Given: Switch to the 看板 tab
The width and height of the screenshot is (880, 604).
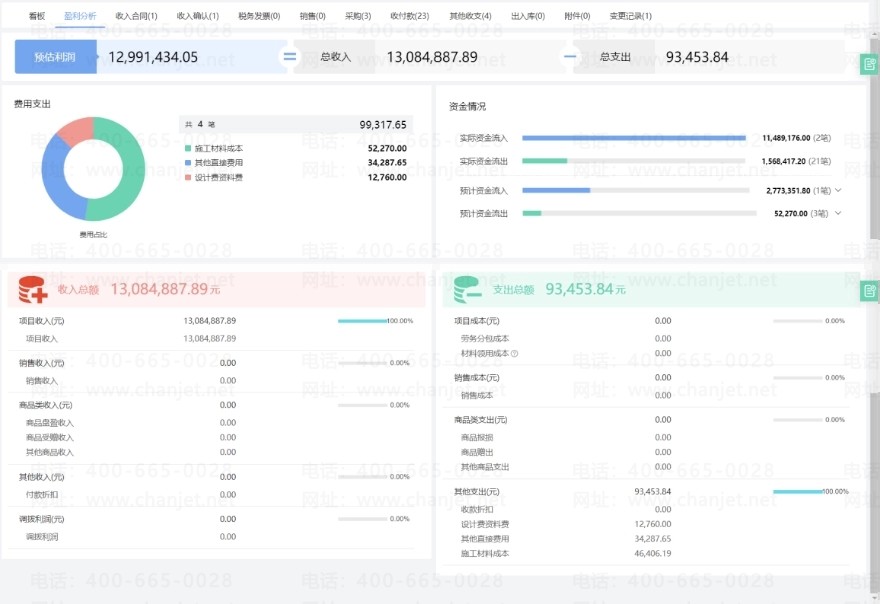Looking at the screenshot, I should 37,16.
